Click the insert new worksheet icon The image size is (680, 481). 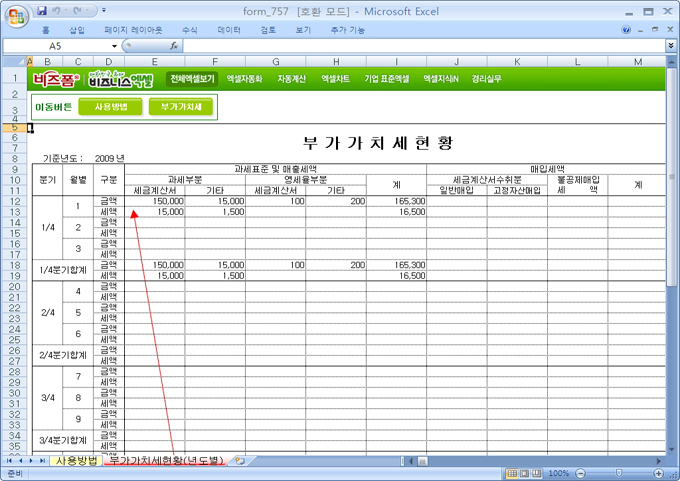[x=239, y=461]
